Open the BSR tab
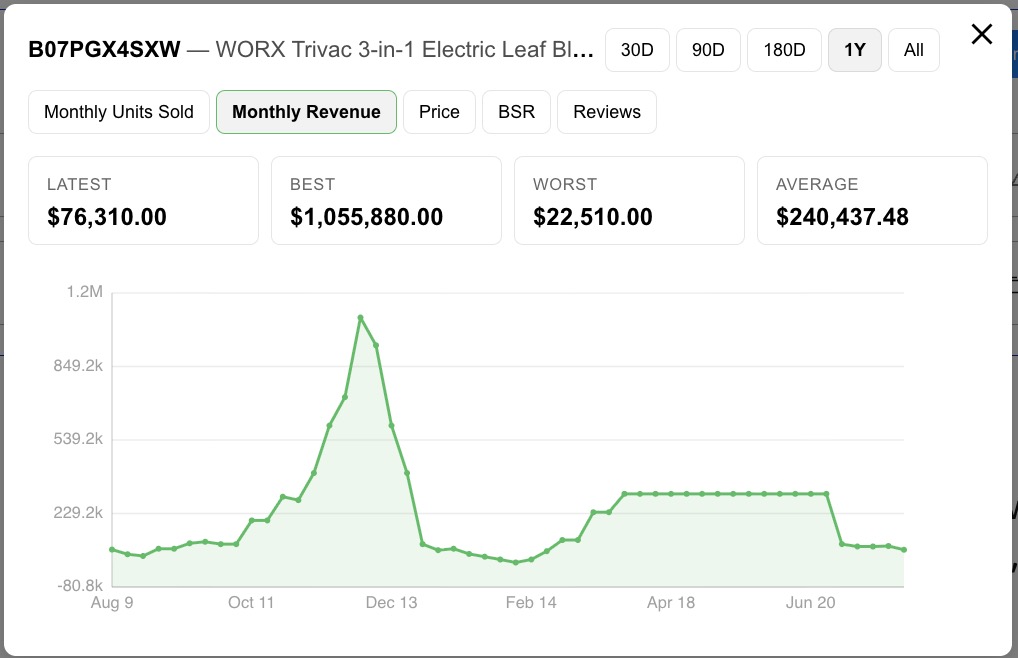Screen dimensions: 1018x658 pos(516,112)
